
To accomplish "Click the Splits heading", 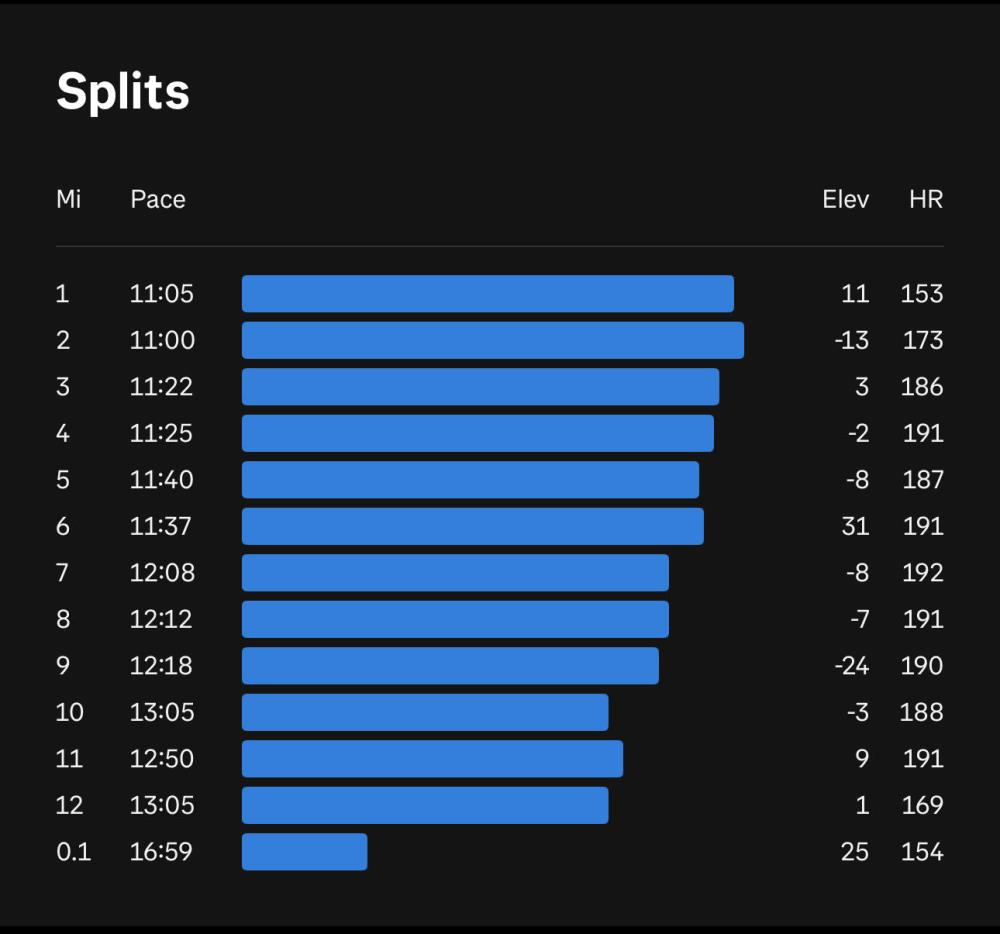I will pos(122,92).
